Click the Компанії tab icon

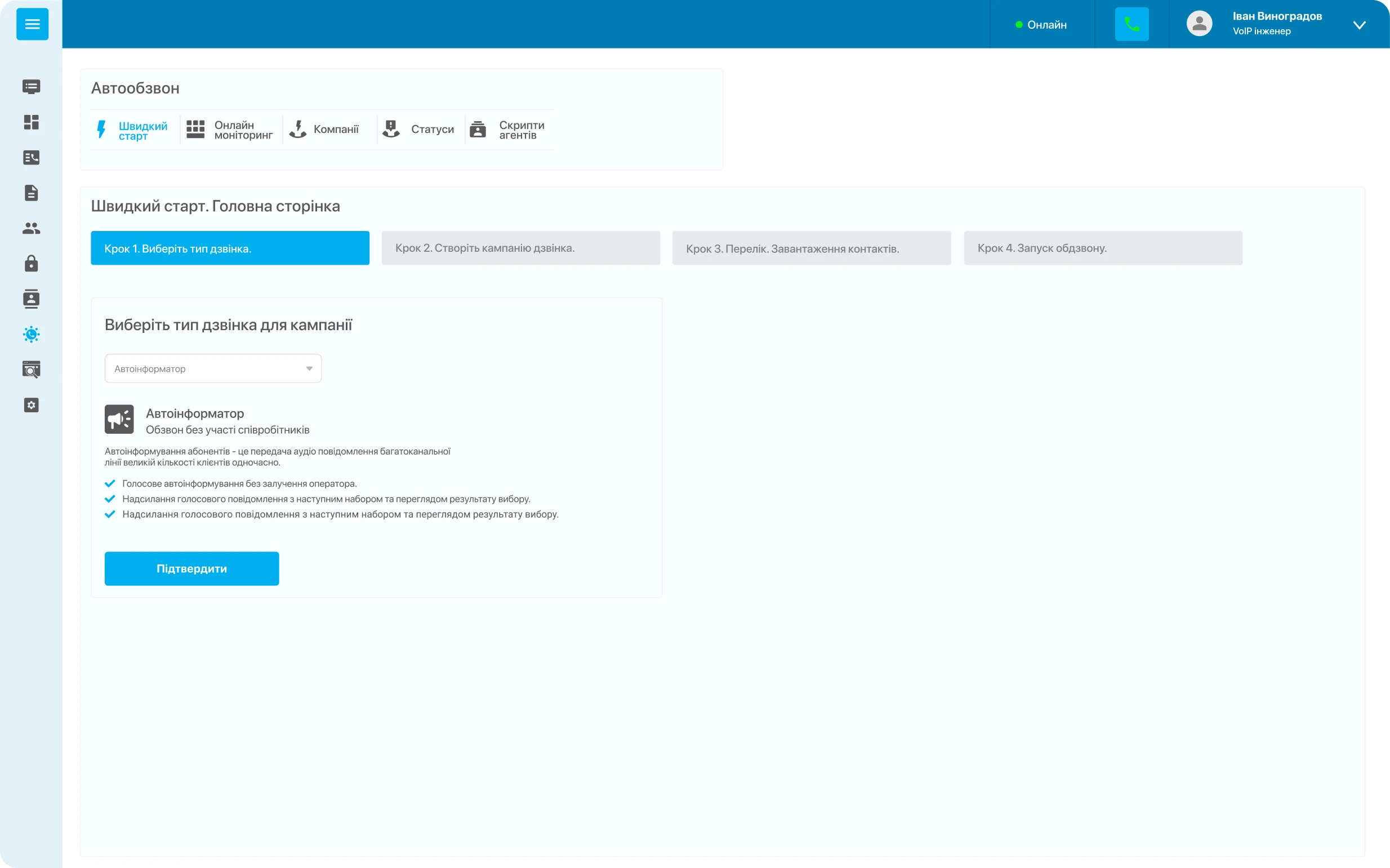click(x=298, y=129)
